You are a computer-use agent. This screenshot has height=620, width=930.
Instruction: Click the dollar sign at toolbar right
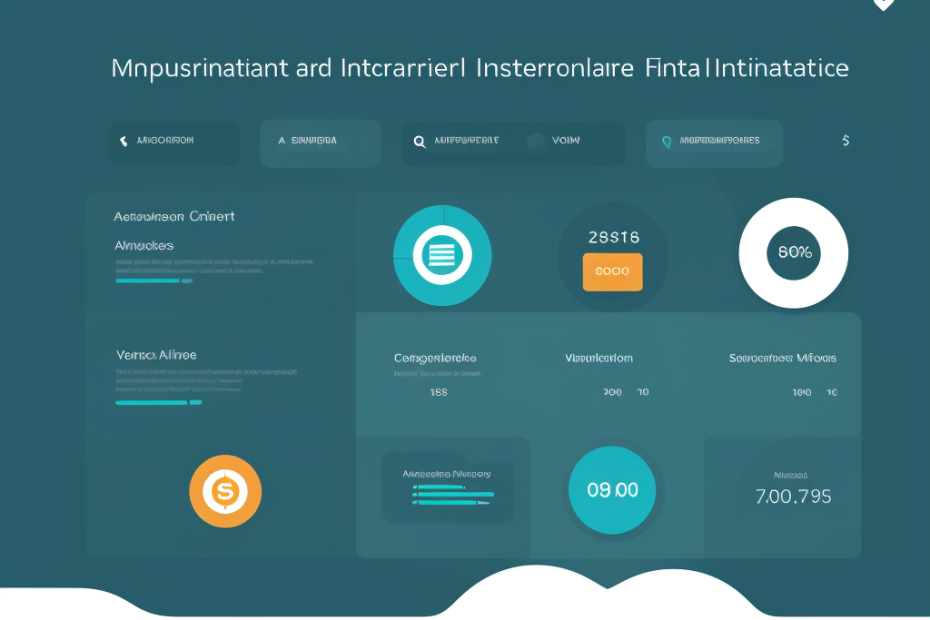point(846,141)
